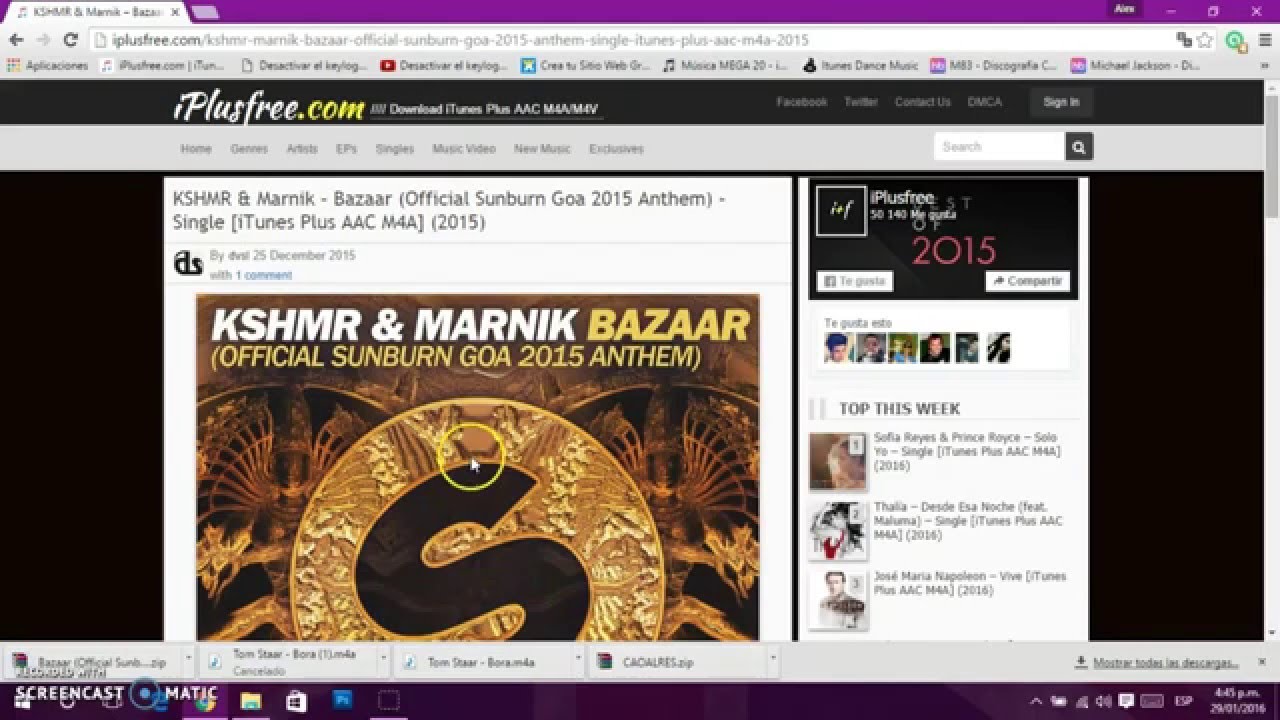The image size is (1280, 720).
Task: Open the EPs menu item
Action: coord(346,148)
